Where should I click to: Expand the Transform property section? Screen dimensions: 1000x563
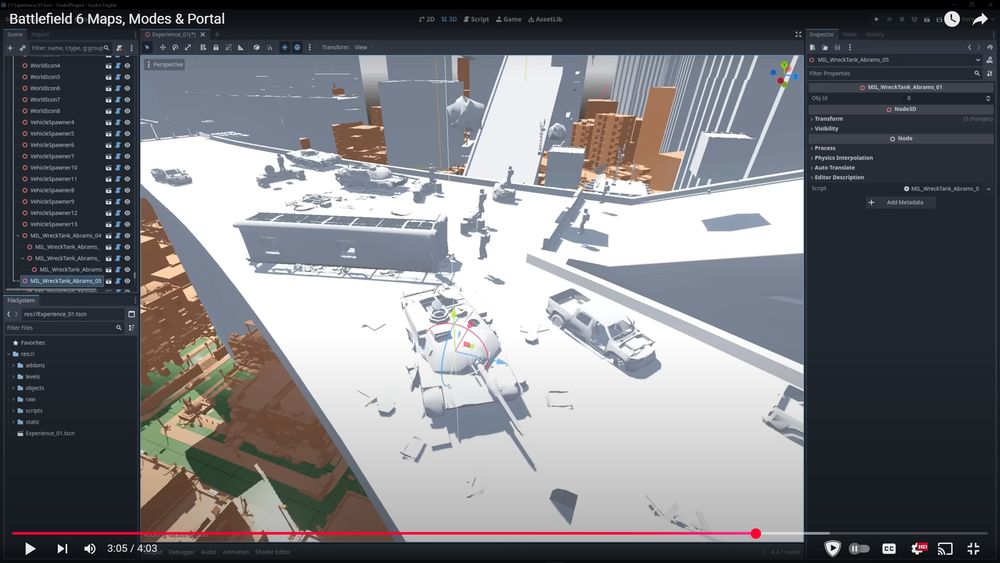pyautogui.click(x=828, y=119)
